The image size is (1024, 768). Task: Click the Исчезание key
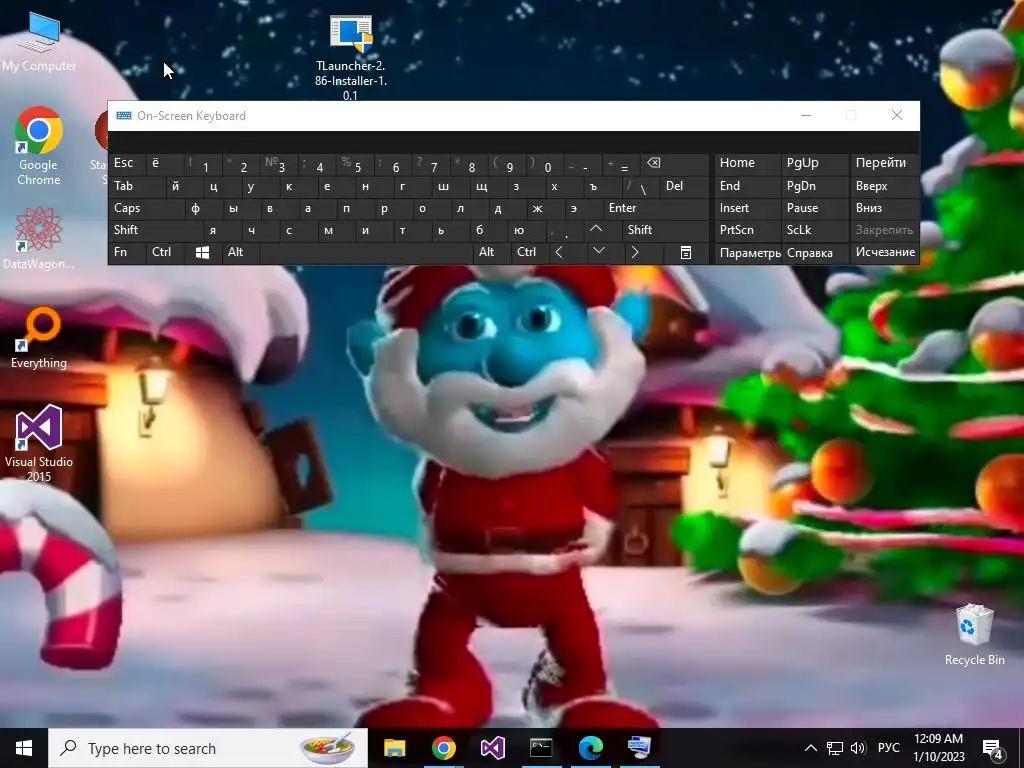[x=885, y=252]
